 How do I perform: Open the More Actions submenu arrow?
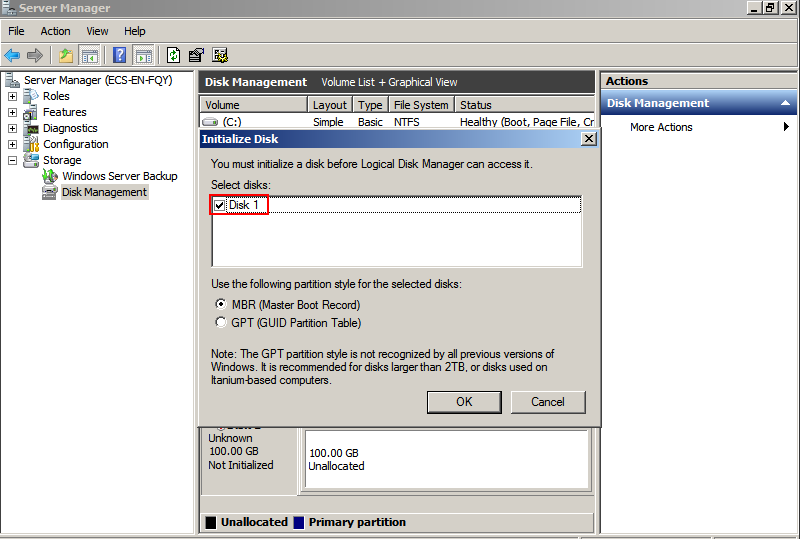[786, 127]
